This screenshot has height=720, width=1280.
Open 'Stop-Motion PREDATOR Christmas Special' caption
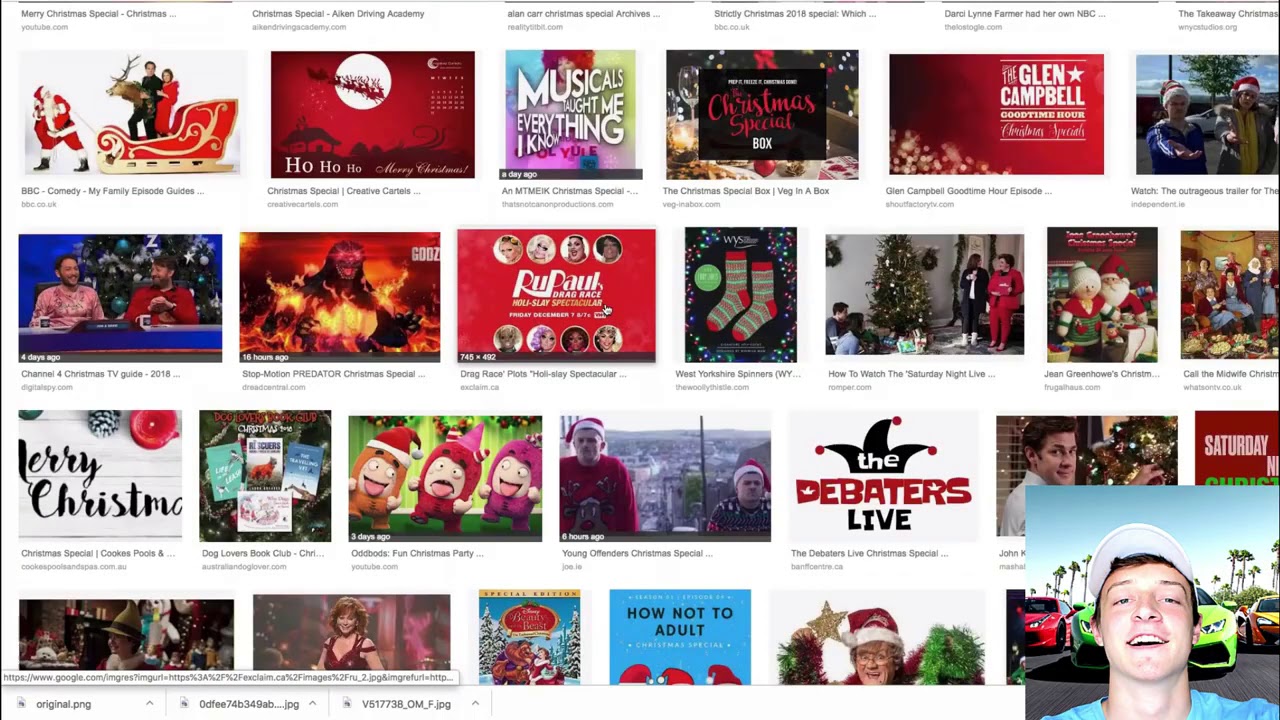point(334,374)
